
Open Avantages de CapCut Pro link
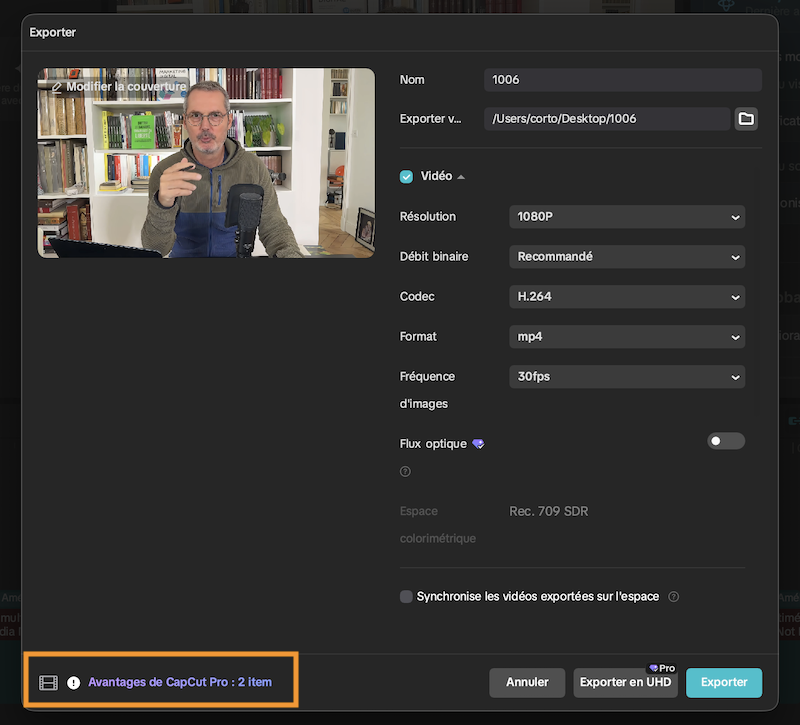pos(180,683)
